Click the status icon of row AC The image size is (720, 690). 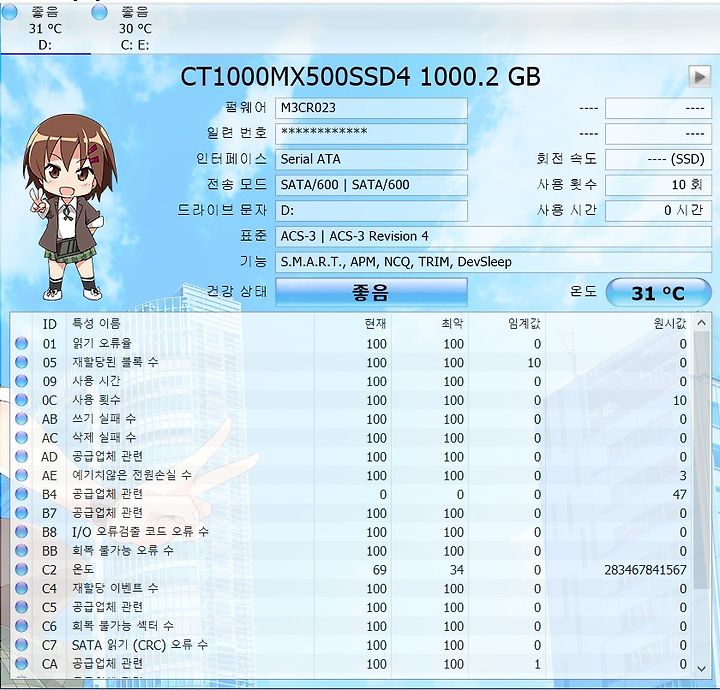[x=21, y=438]
